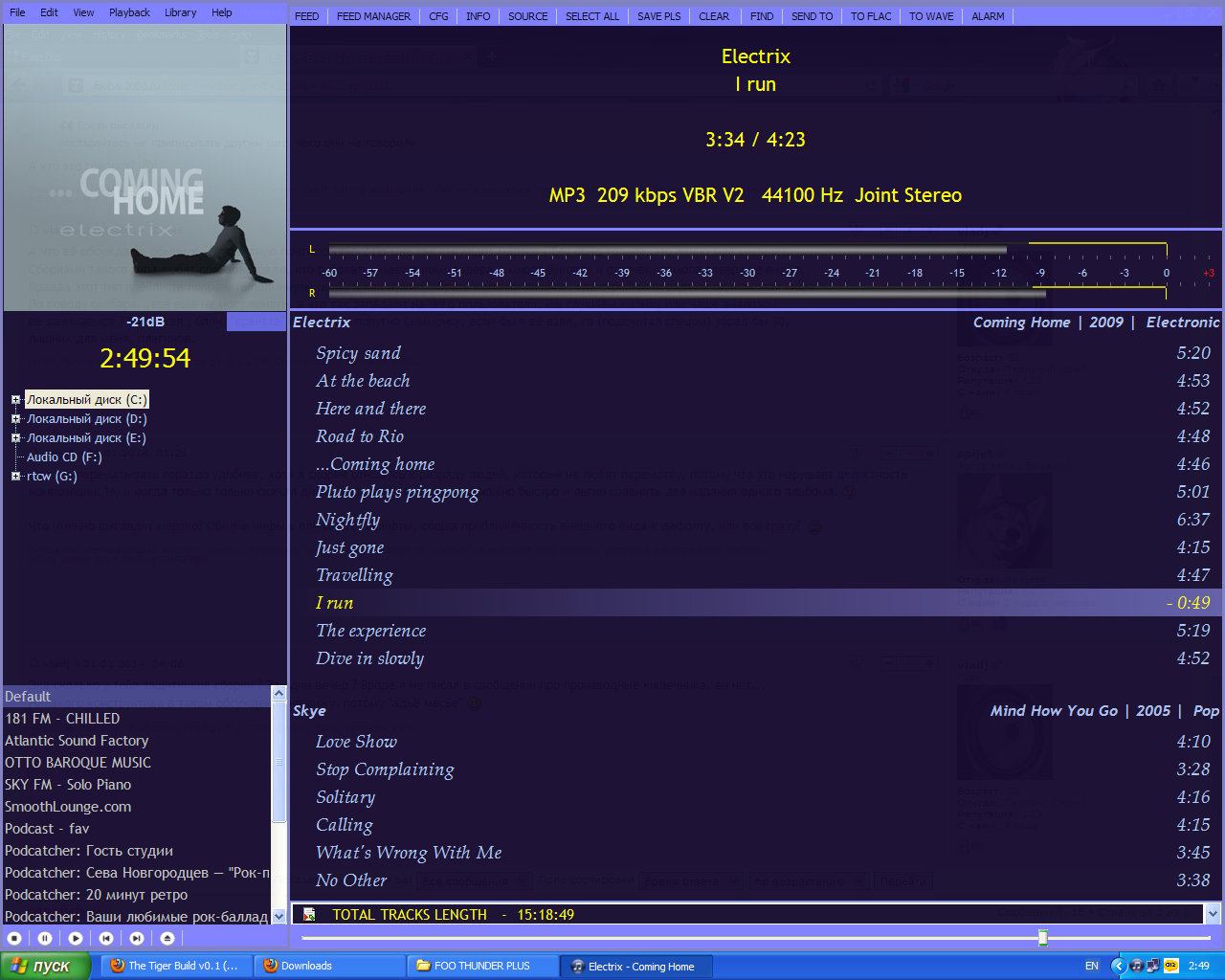Click the TO FLAC button
Viewport: 1225px width, 980px height.
(871, 16)
